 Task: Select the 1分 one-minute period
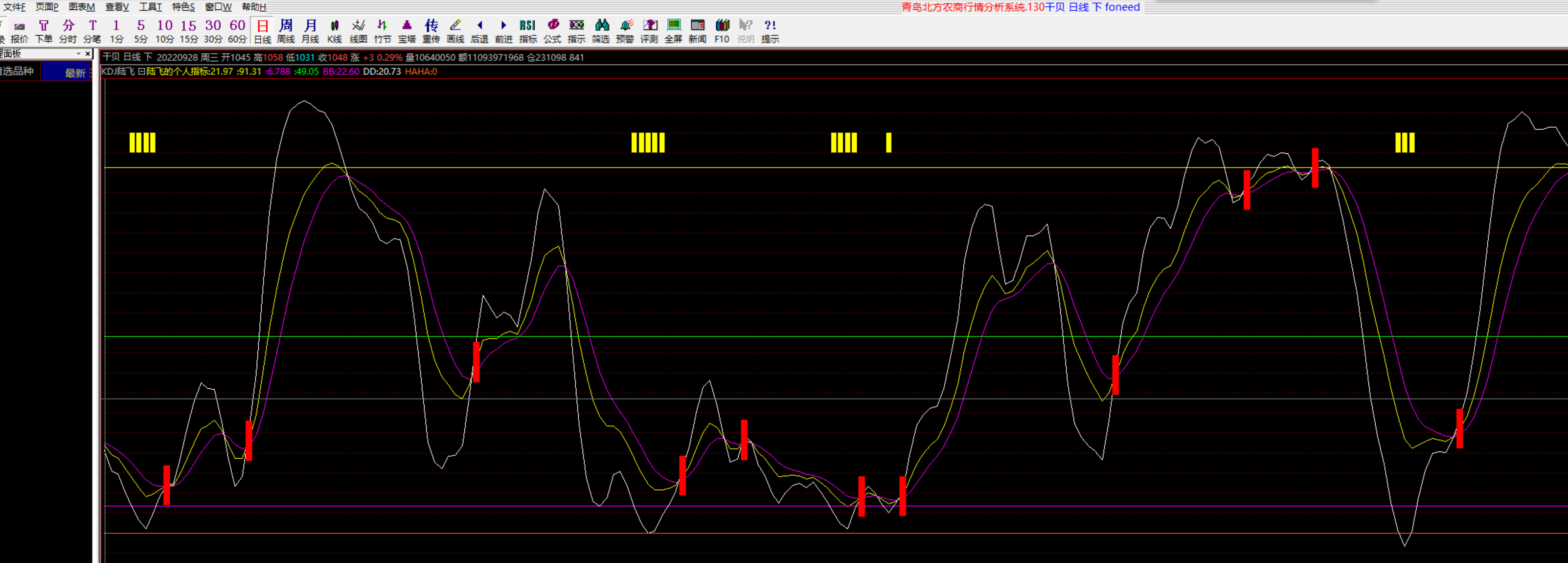point(116,32)
